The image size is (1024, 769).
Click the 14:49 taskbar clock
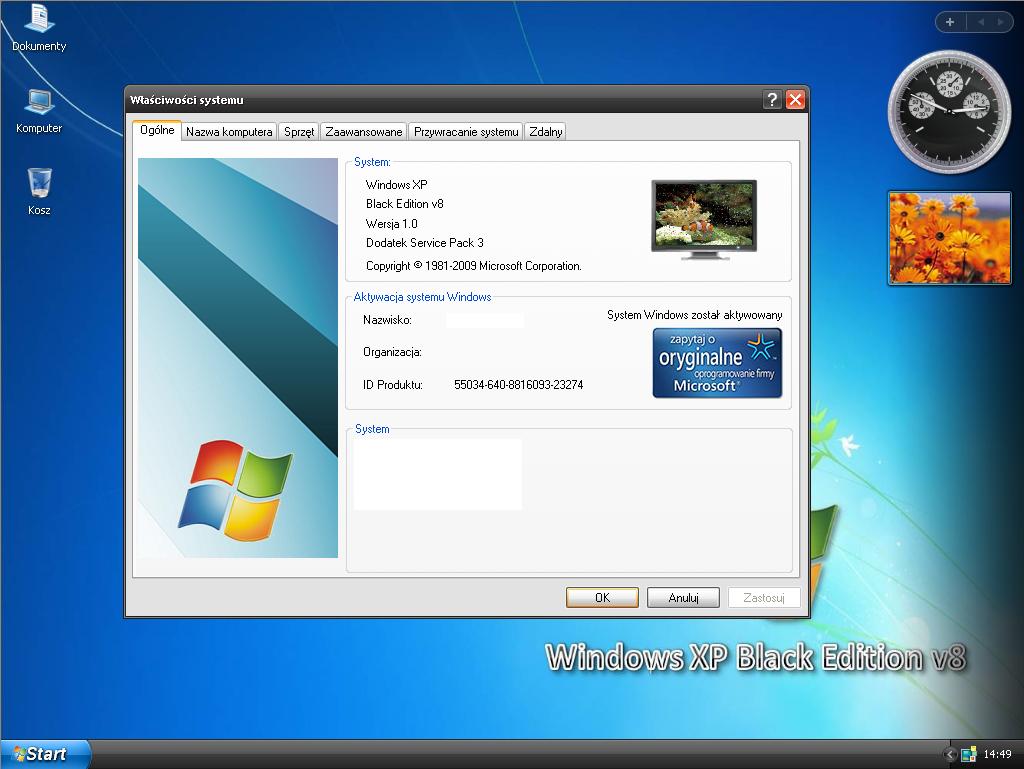click(997, 754)
